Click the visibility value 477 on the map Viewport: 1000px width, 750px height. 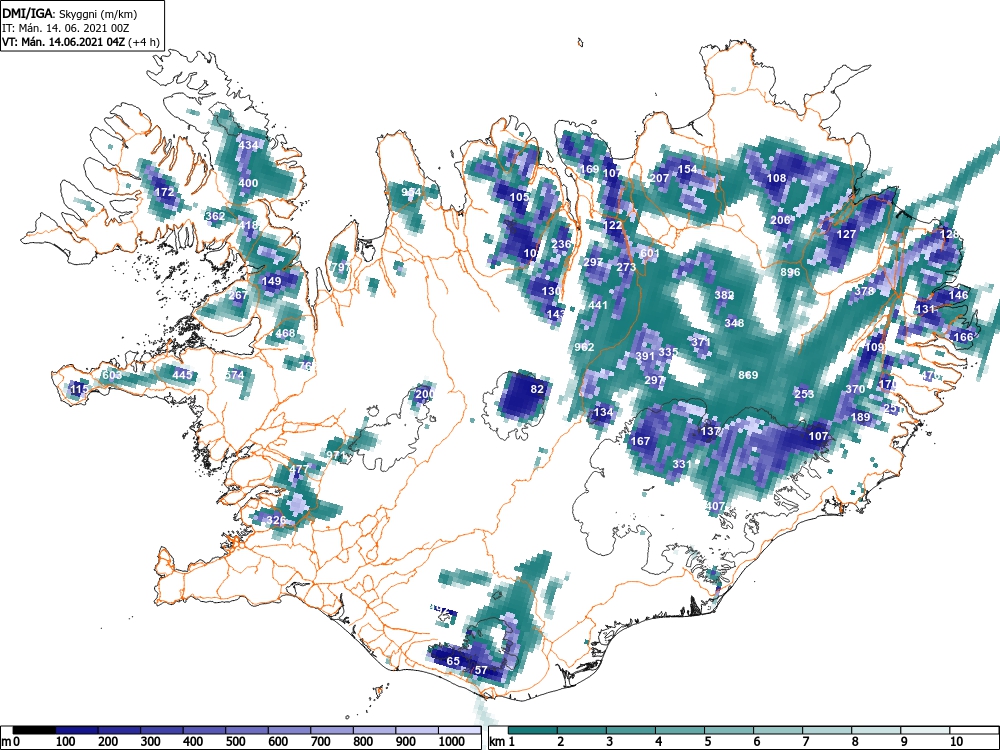[298, 469]
